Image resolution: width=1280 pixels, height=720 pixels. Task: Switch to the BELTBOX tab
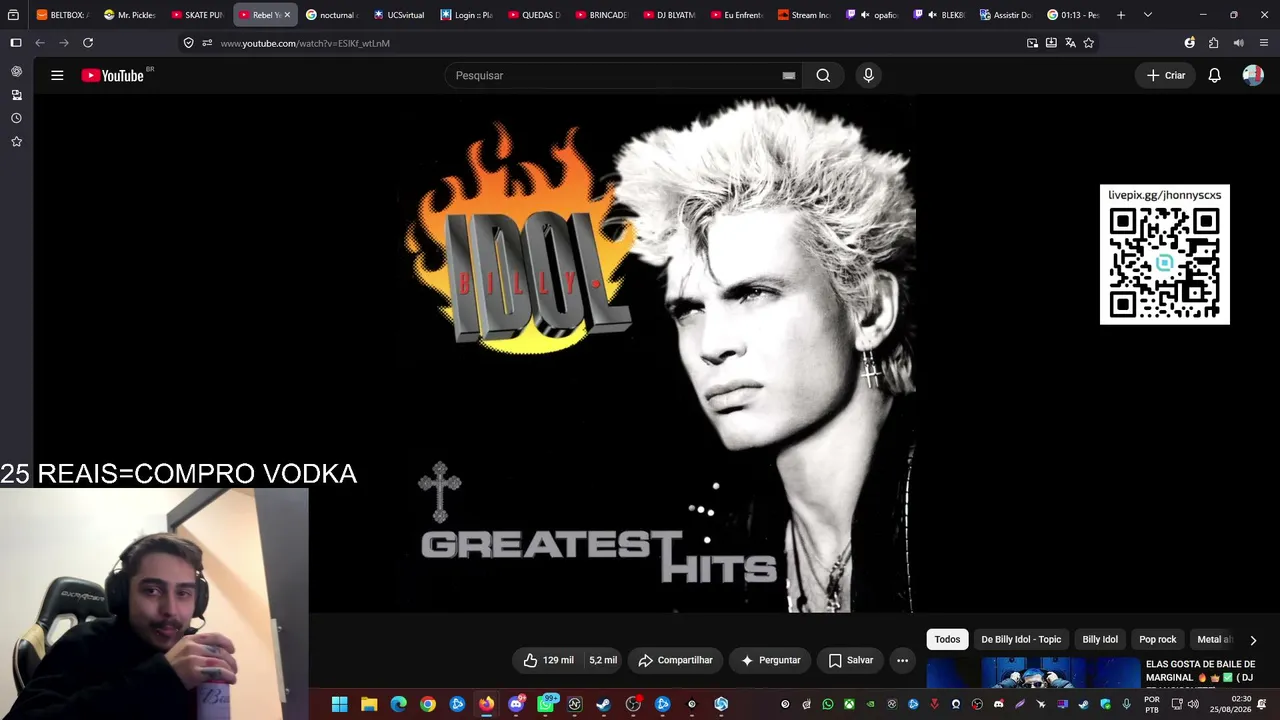[x=62, y=15]
